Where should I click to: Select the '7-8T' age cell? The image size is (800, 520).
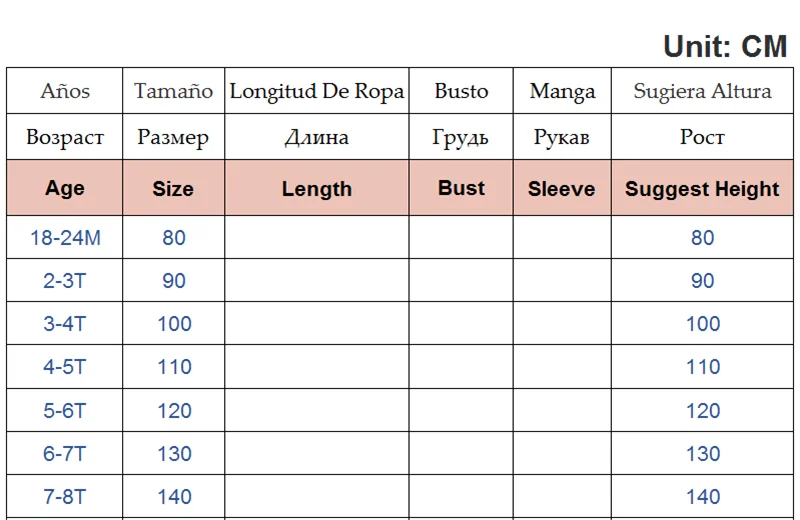click(65, 497)
